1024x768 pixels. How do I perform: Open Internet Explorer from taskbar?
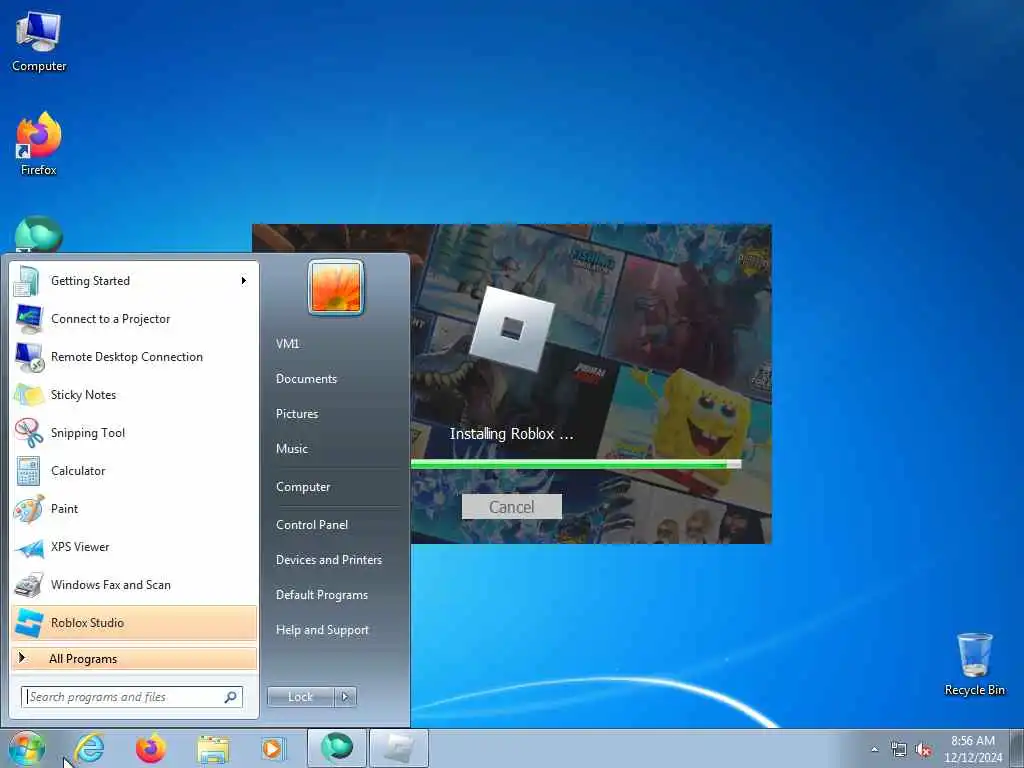pos(89,748)
